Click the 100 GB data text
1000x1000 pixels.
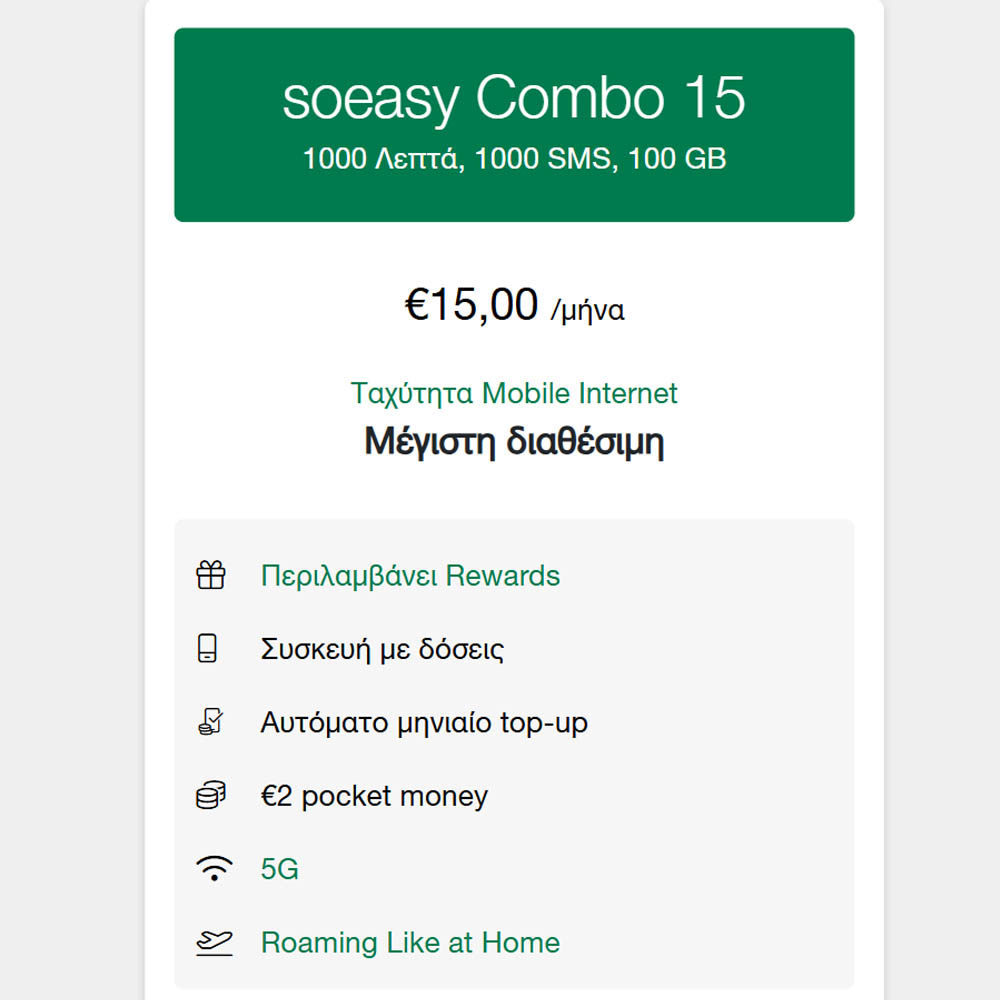(x=677, y=158)
